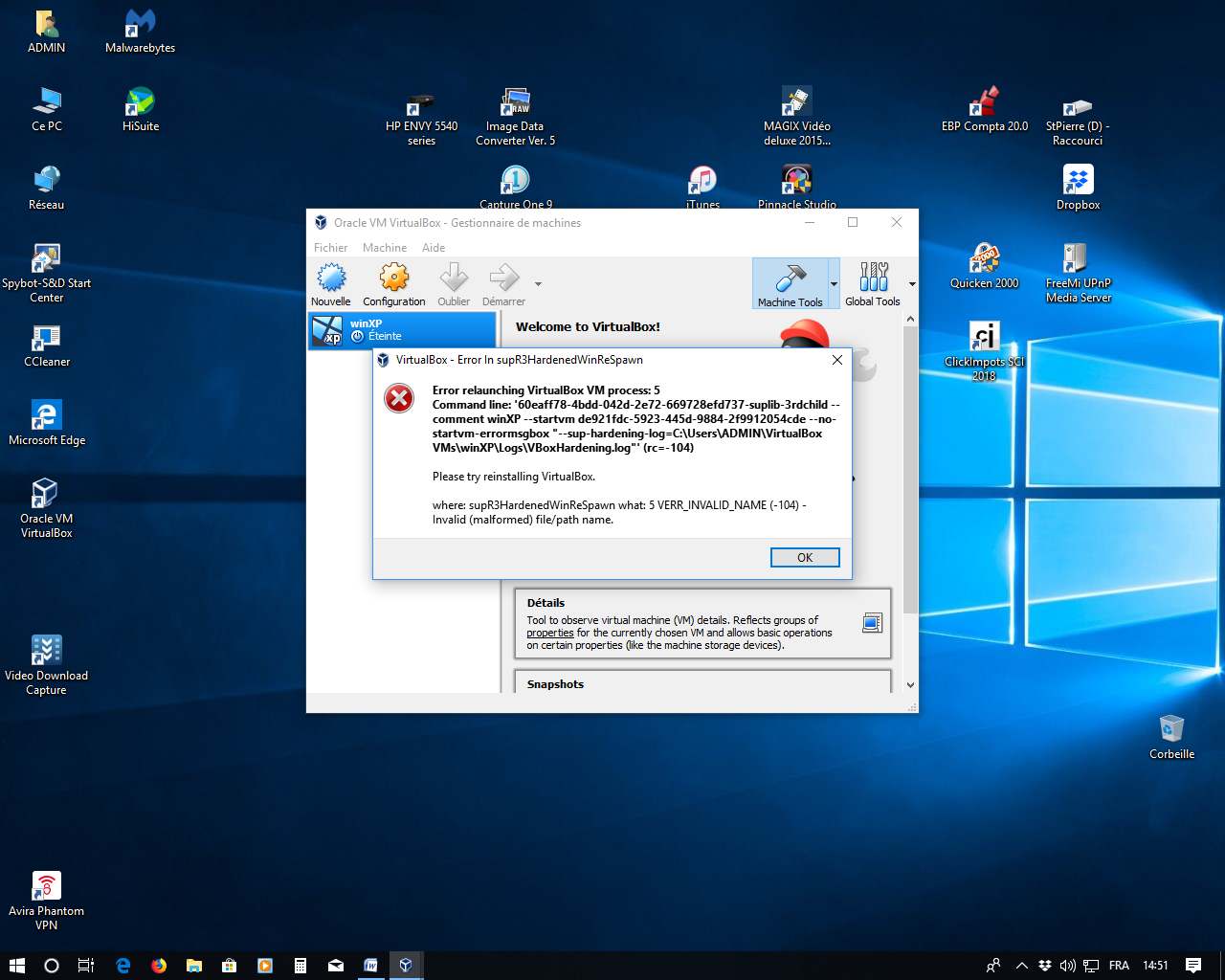Show hidden system tray icons chevron
Viewport: 1225px width, 980px height.
tap(1021, 966)
